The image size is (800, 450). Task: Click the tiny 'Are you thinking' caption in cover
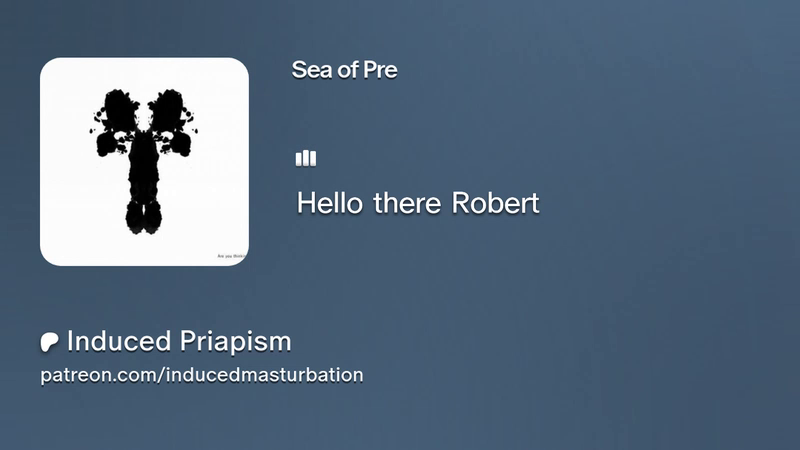(x=232, y=256)
